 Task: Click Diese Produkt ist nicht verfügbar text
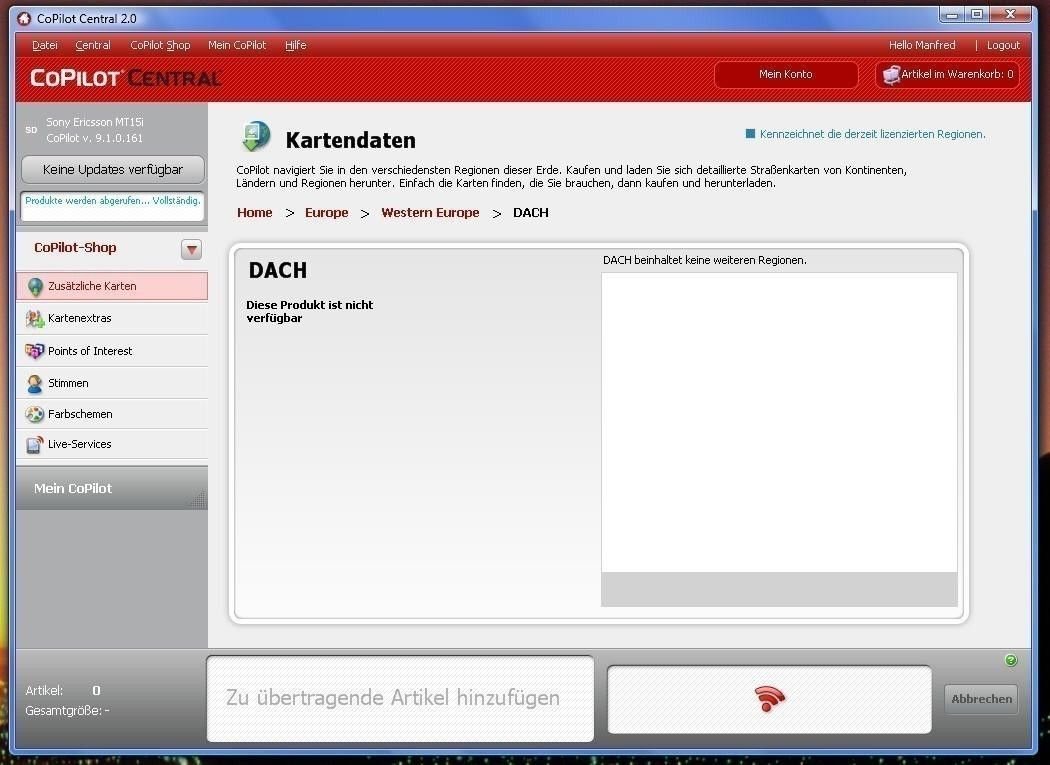(309, 311)
